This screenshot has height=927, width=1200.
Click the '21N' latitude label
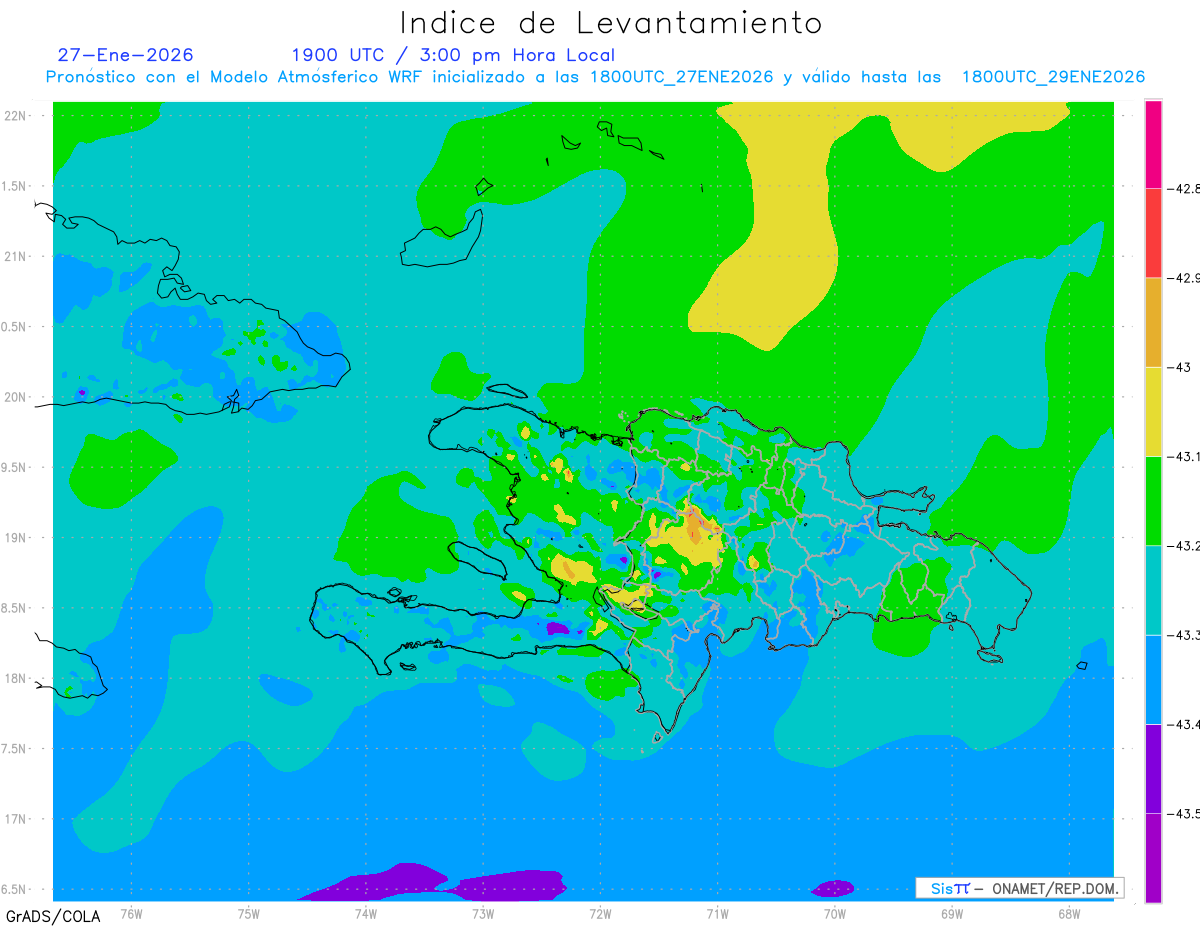(x=16, y=257)
